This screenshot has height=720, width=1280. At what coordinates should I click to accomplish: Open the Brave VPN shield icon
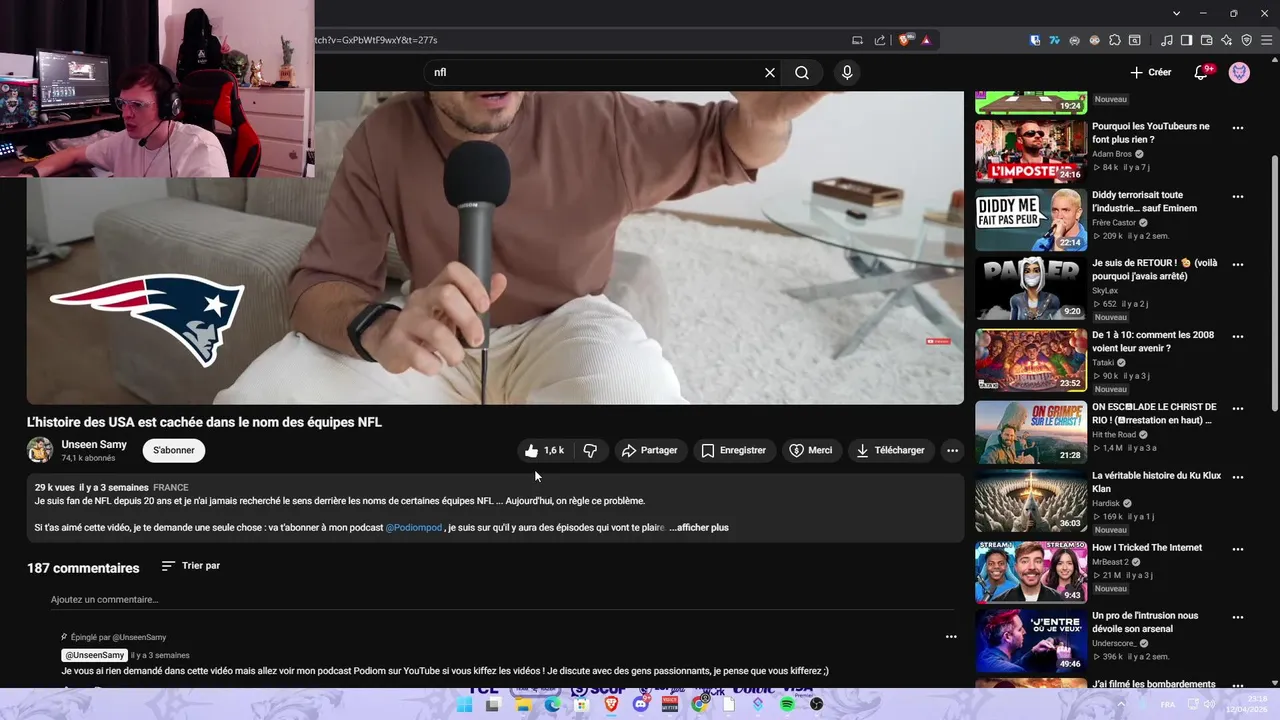coord(1247,40)
